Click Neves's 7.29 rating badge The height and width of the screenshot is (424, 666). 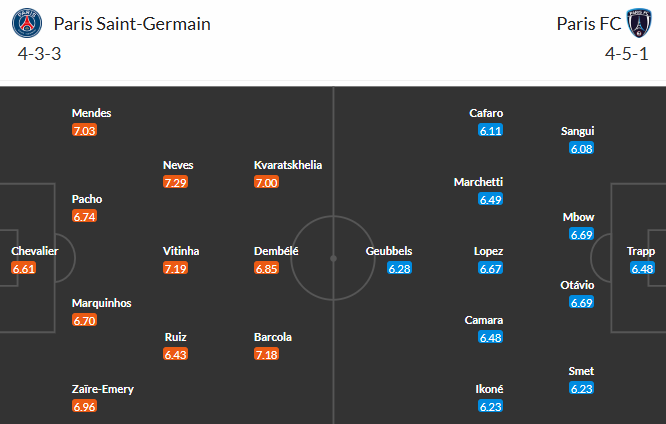176,182
